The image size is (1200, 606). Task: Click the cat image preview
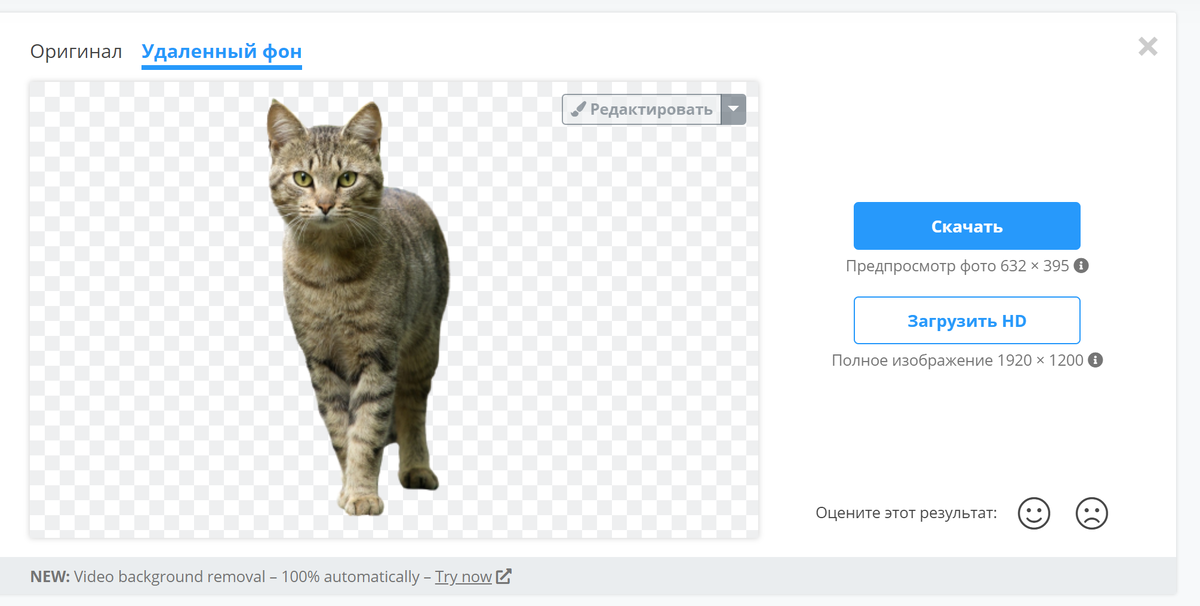pyautogui.click(x=394, y=308)
